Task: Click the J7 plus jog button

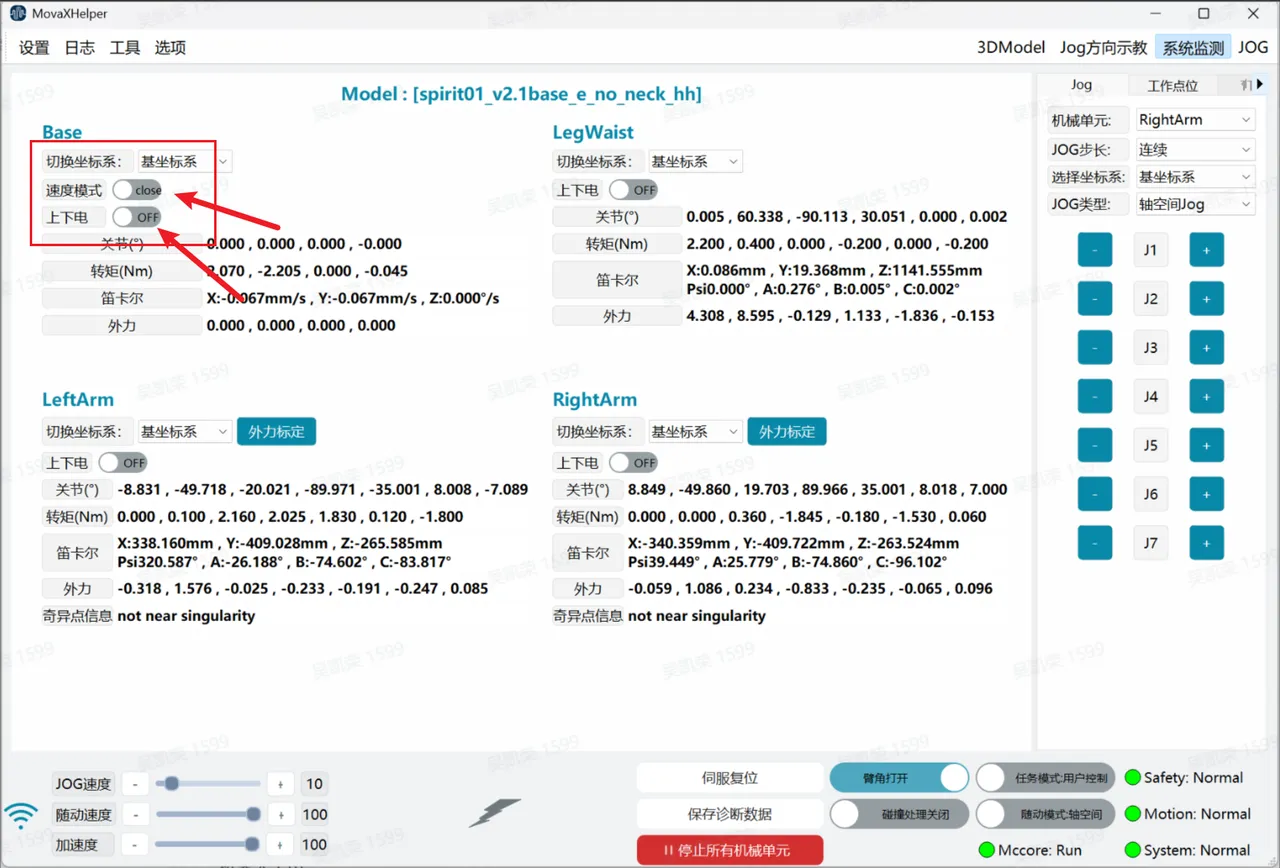Action: (x=1206, y=543)
